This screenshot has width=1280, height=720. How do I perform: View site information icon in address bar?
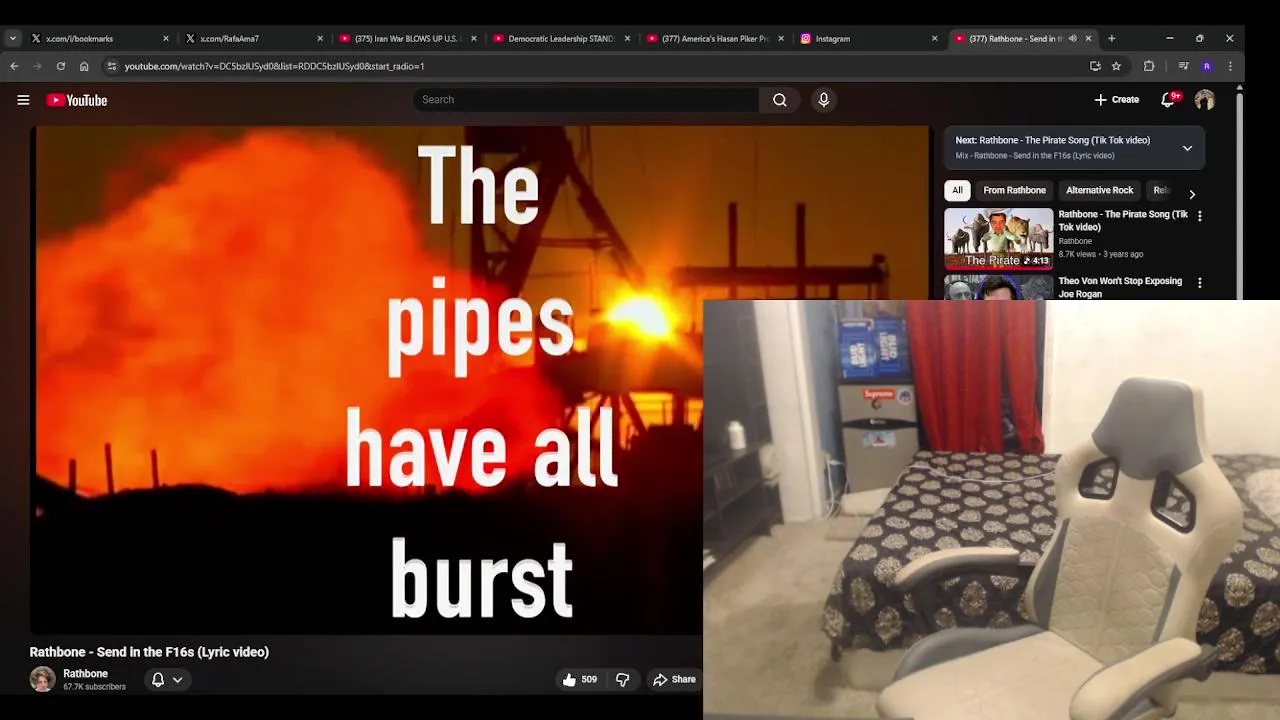tap(112, 66)
